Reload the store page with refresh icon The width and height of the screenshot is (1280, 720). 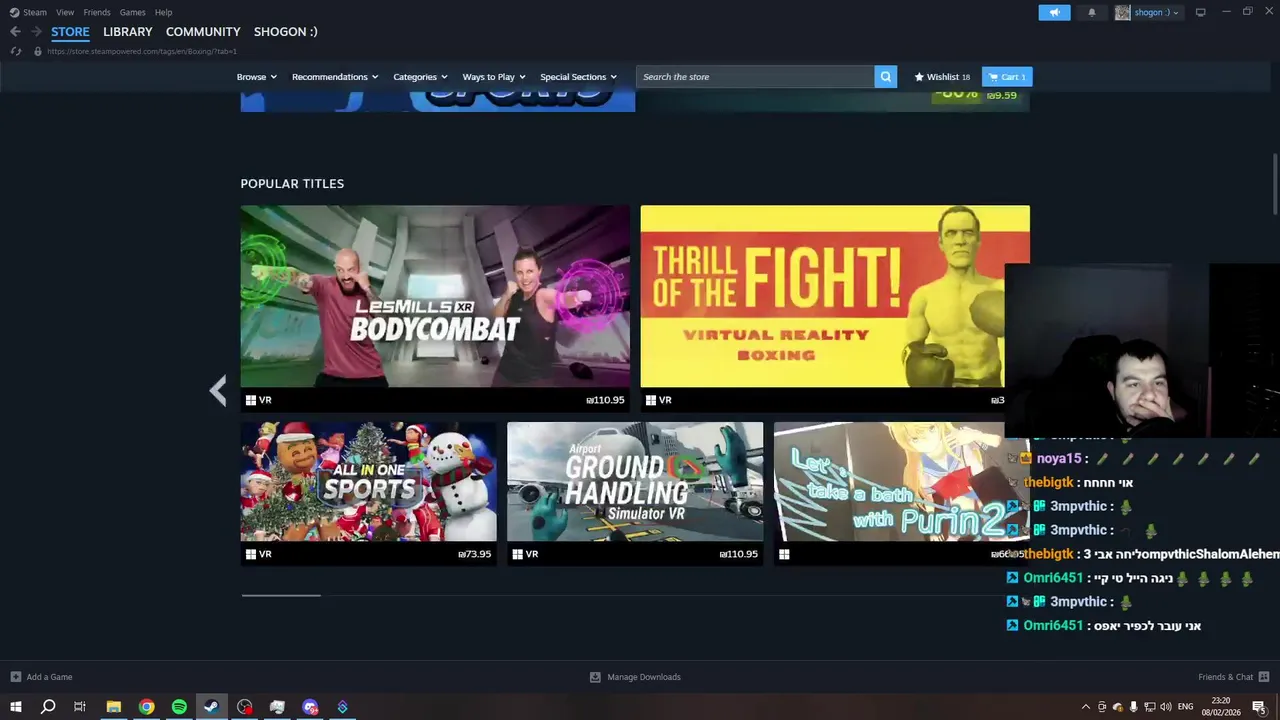pos(15,51)
